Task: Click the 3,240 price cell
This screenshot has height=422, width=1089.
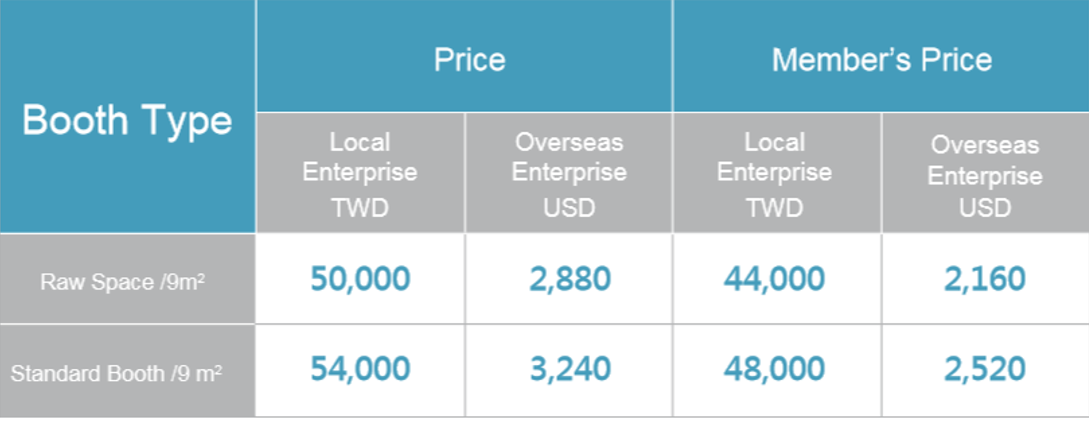Action: (569, 371)
